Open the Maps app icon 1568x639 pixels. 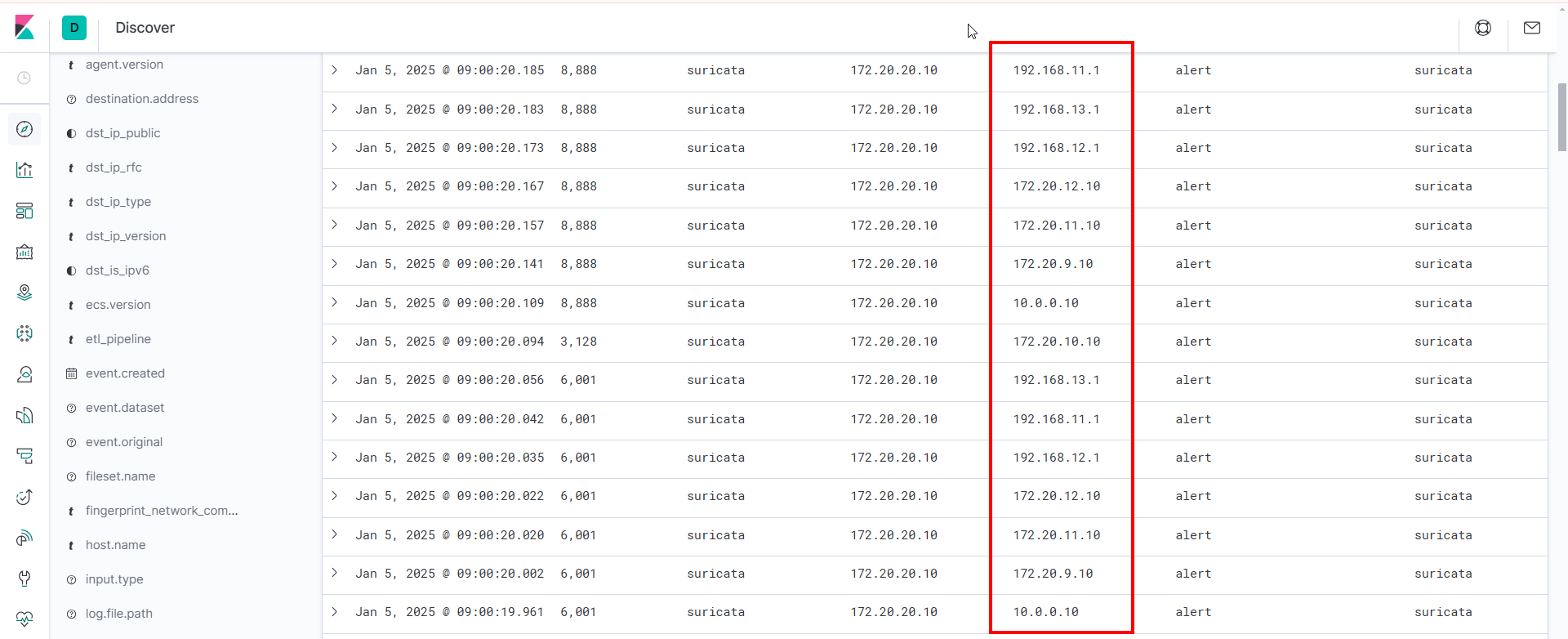(x=24, y=293)
